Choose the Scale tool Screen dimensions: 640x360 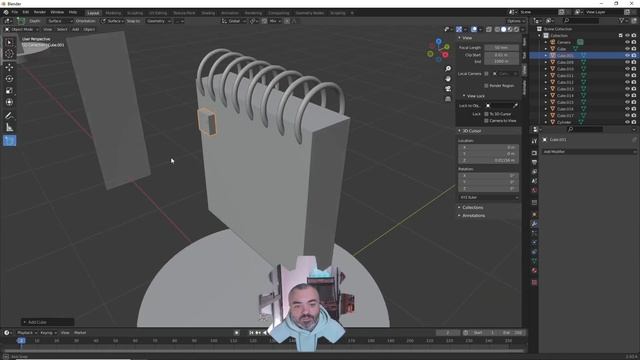coord(9,91)
